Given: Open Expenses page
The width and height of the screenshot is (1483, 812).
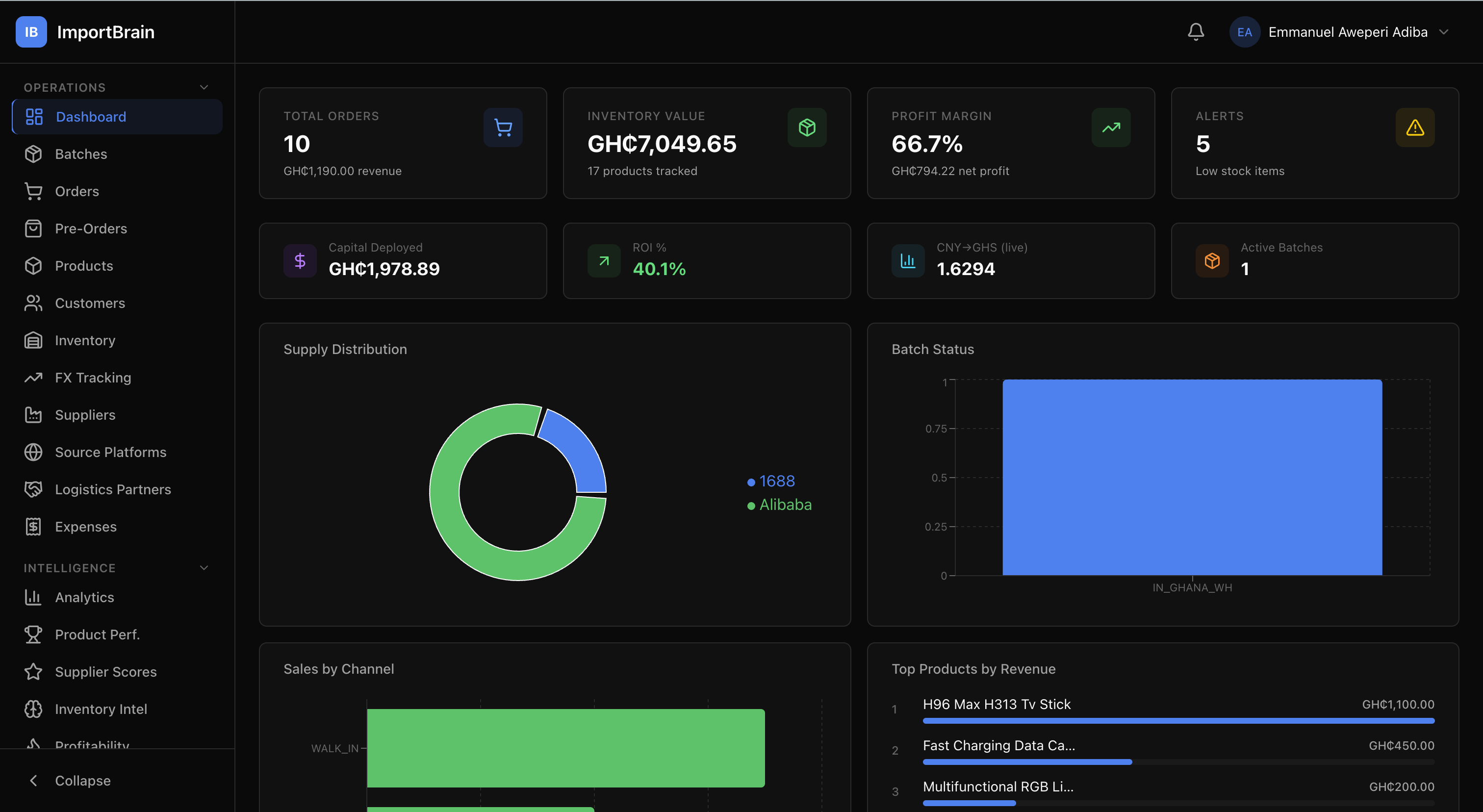Looking at the screenshot, I should tap(117, 527).
